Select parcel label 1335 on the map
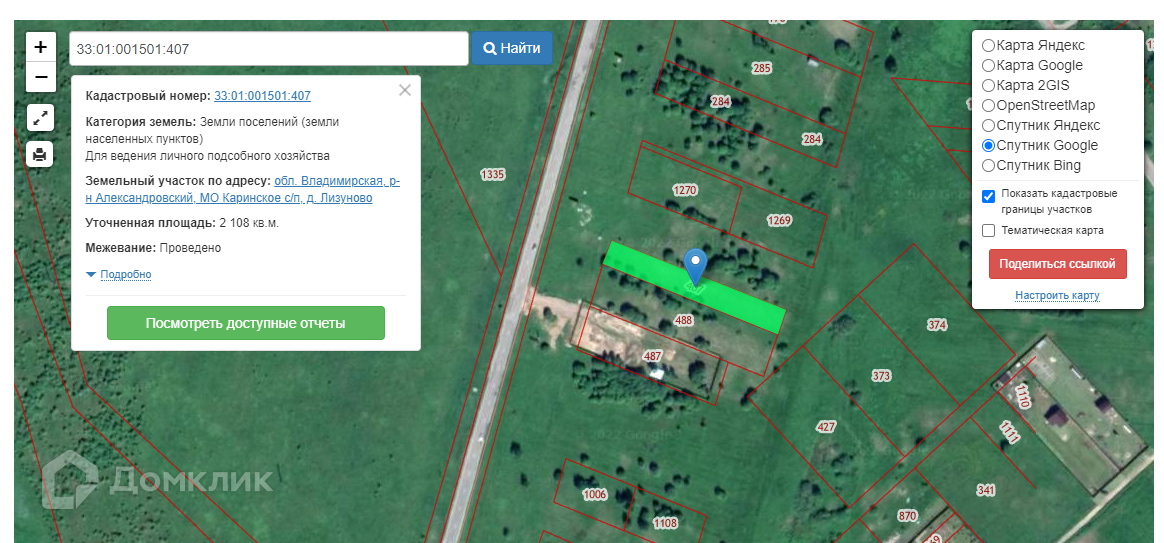This screenshot has width=1164, height=543. pyautogui.click(x=492, y=175)
